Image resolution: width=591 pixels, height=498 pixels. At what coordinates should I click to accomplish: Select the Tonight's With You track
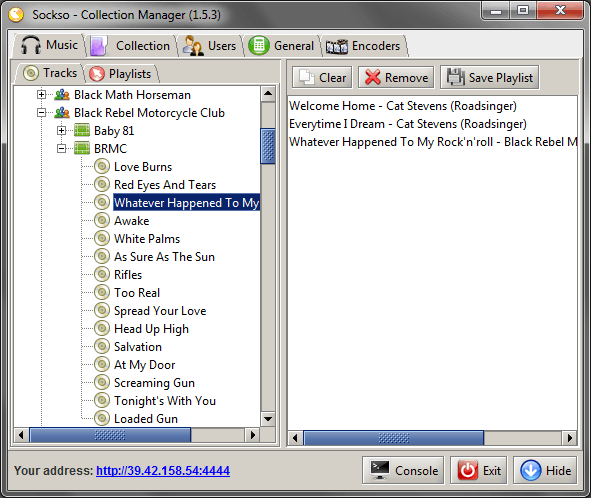coord(165,401)
